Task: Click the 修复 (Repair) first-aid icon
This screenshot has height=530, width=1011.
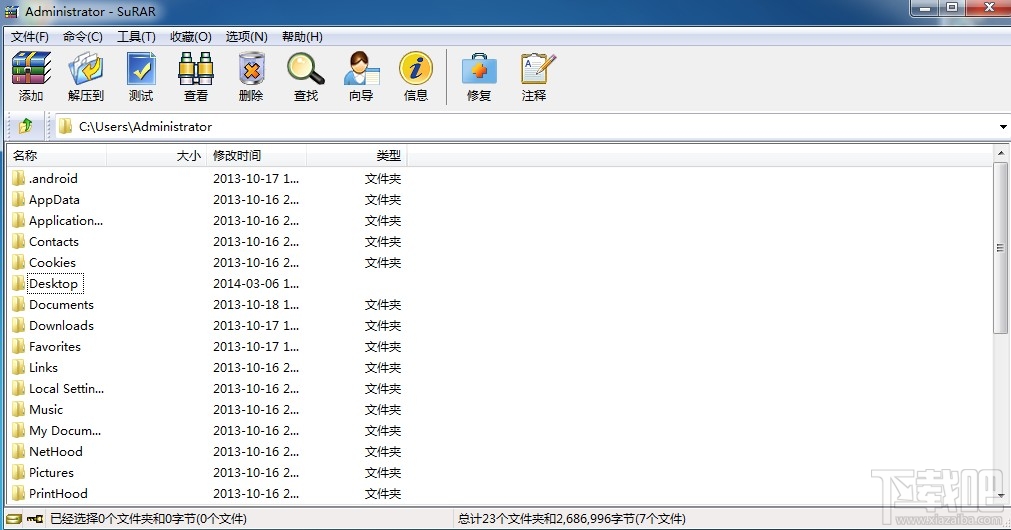Action: click(479, 76)
